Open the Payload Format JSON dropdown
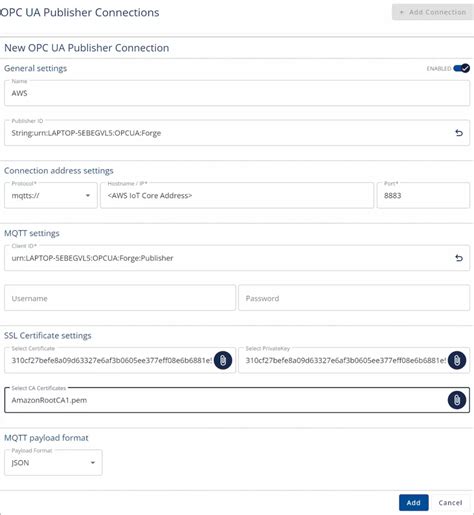The width and height of the screenshot is (474, 515). click(53, 463)
